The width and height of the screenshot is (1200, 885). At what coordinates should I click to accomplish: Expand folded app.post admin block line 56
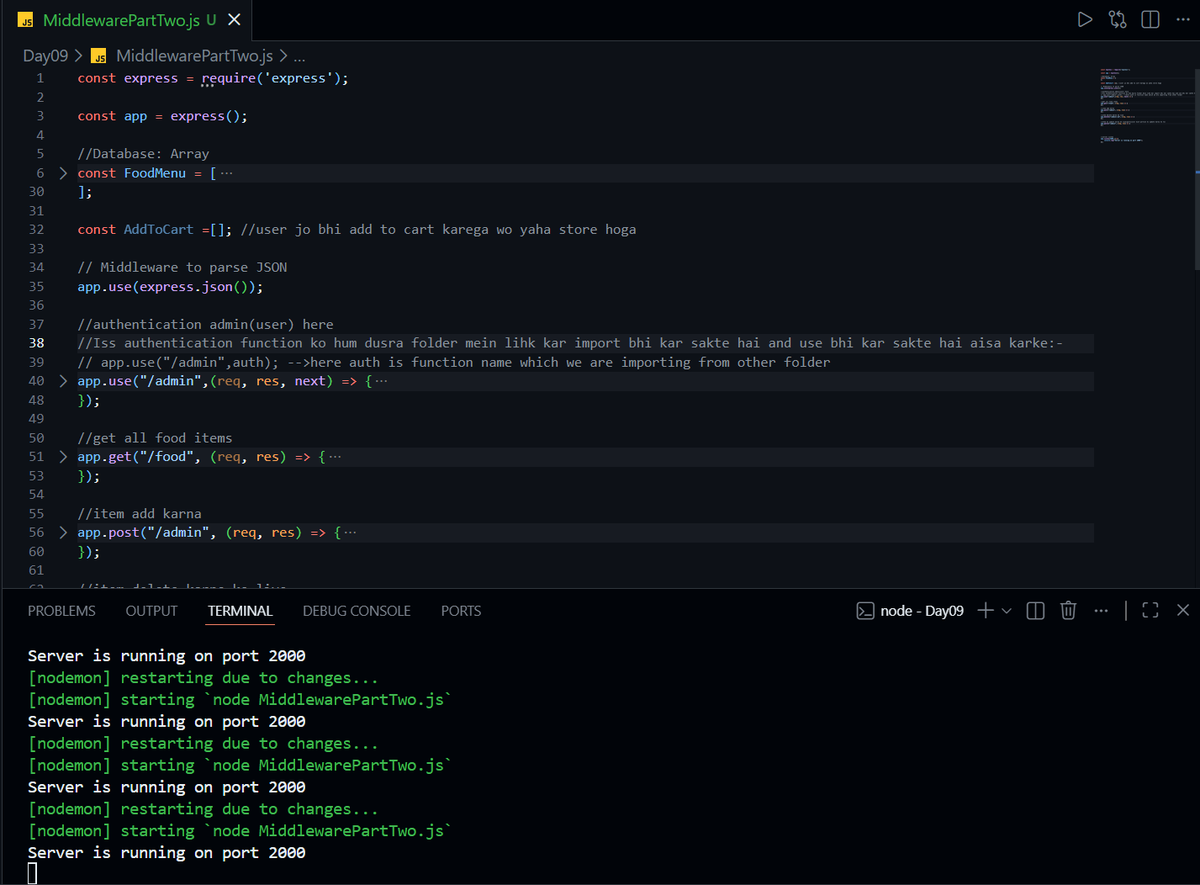[x=63, y=533]
